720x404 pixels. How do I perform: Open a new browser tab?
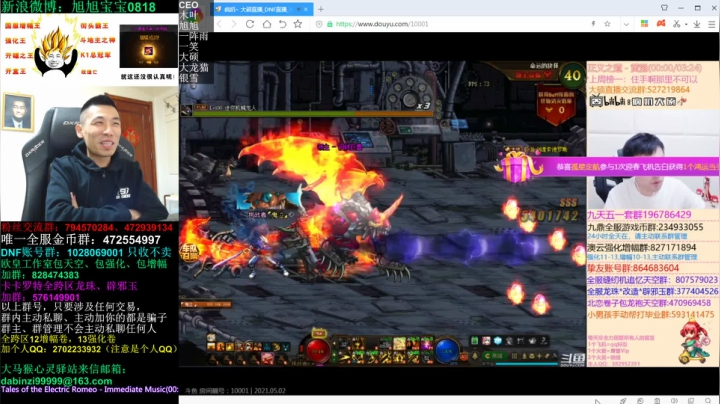click(321, 9)
